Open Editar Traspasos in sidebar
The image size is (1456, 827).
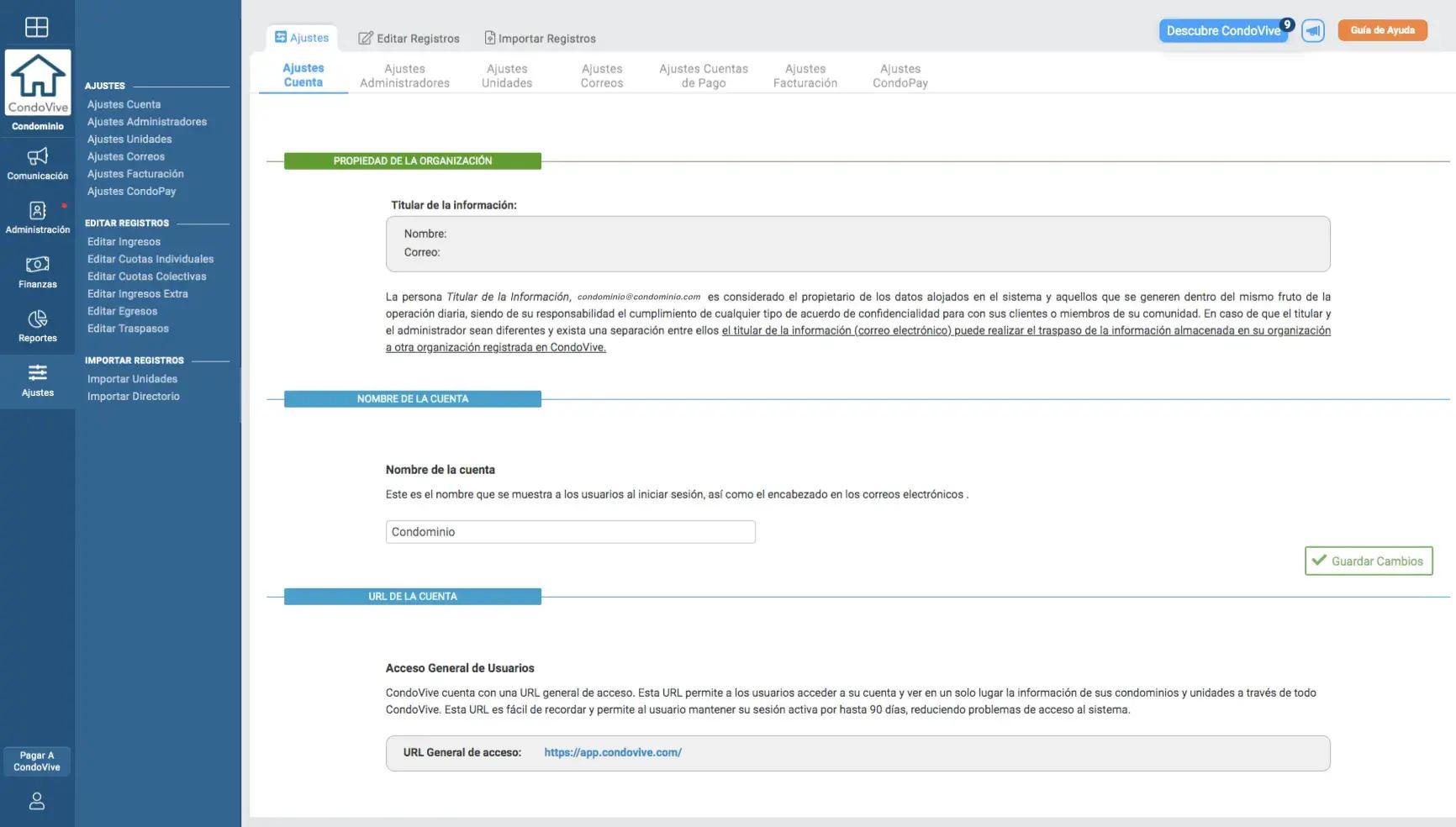[x=128, y=329]
